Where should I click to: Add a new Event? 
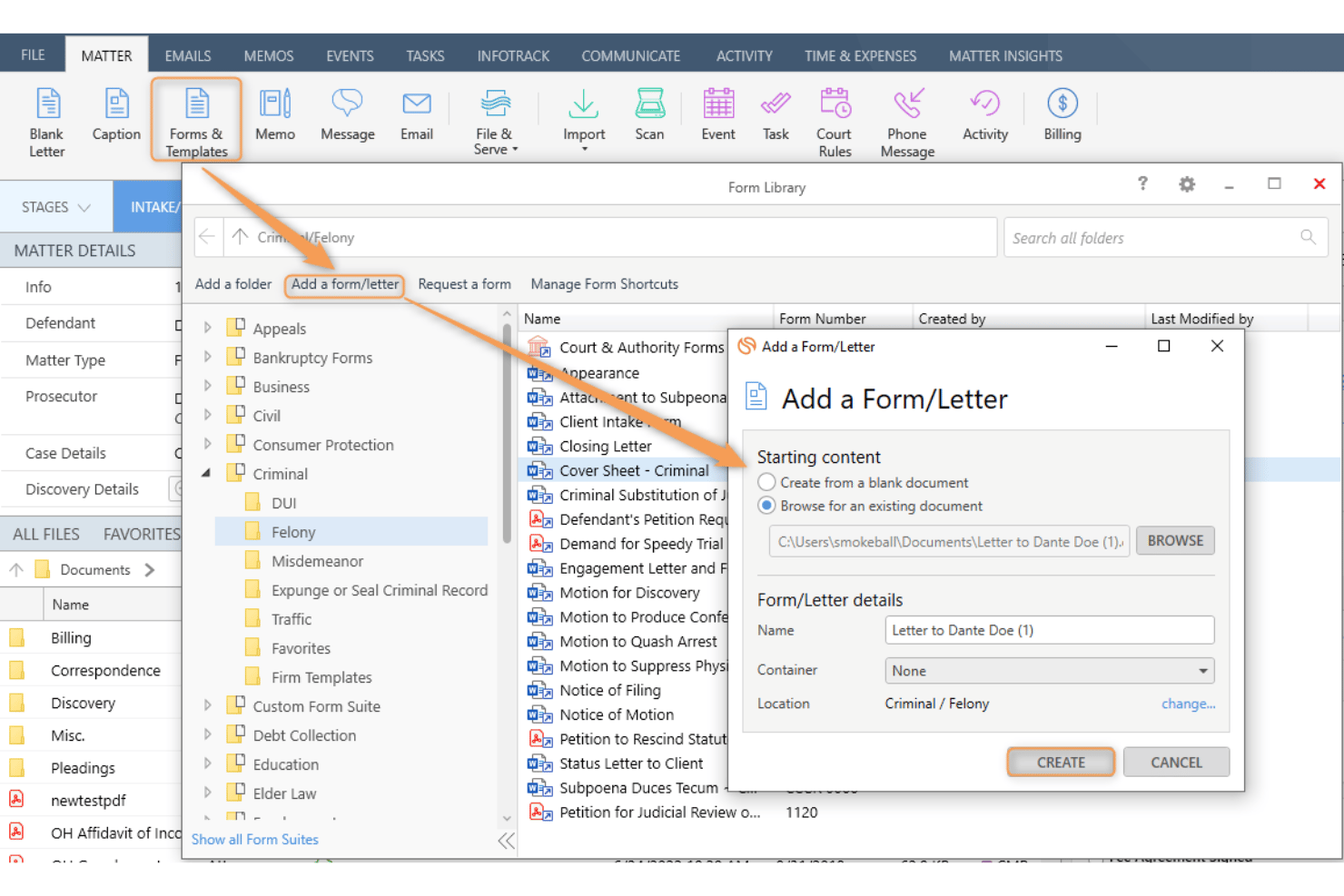click(718, 115)
